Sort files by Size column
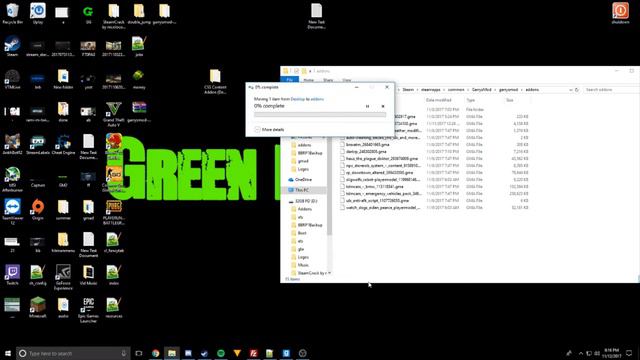The image size is (640, 360). 509,100
